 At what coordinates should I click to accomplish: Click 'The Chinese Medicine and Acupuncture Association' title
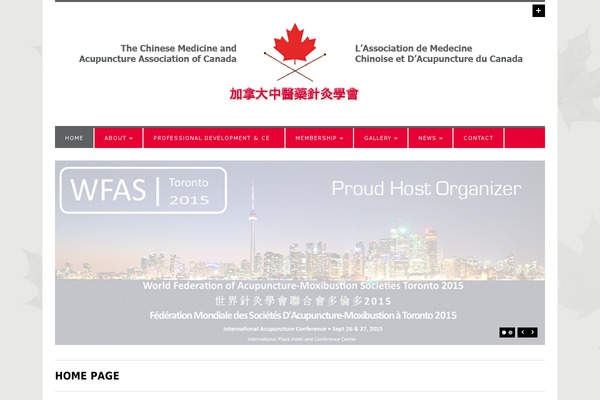click(x=158, y=54)
